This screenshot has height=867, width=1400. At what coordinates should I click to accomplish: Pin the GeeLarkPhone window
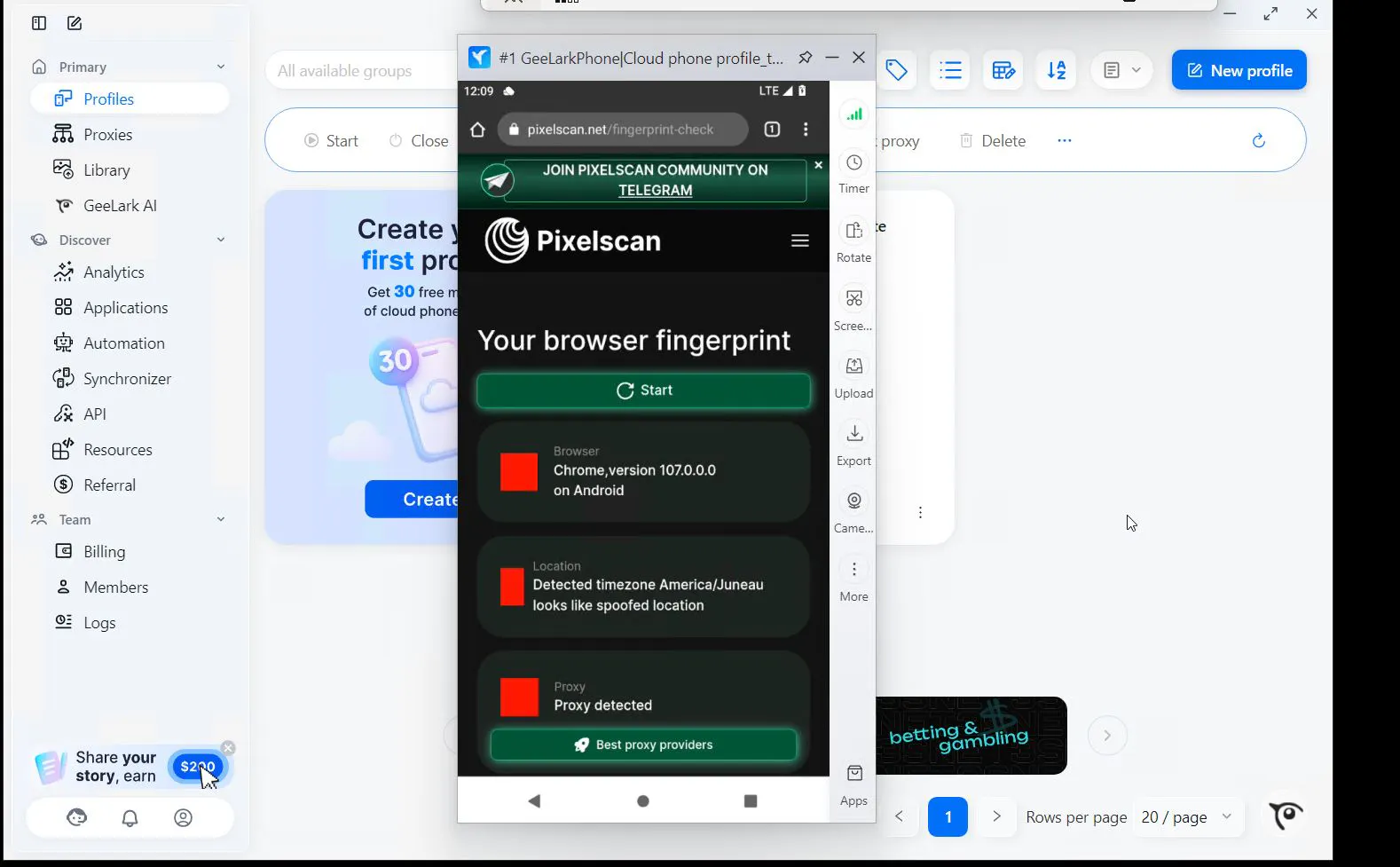805,58
